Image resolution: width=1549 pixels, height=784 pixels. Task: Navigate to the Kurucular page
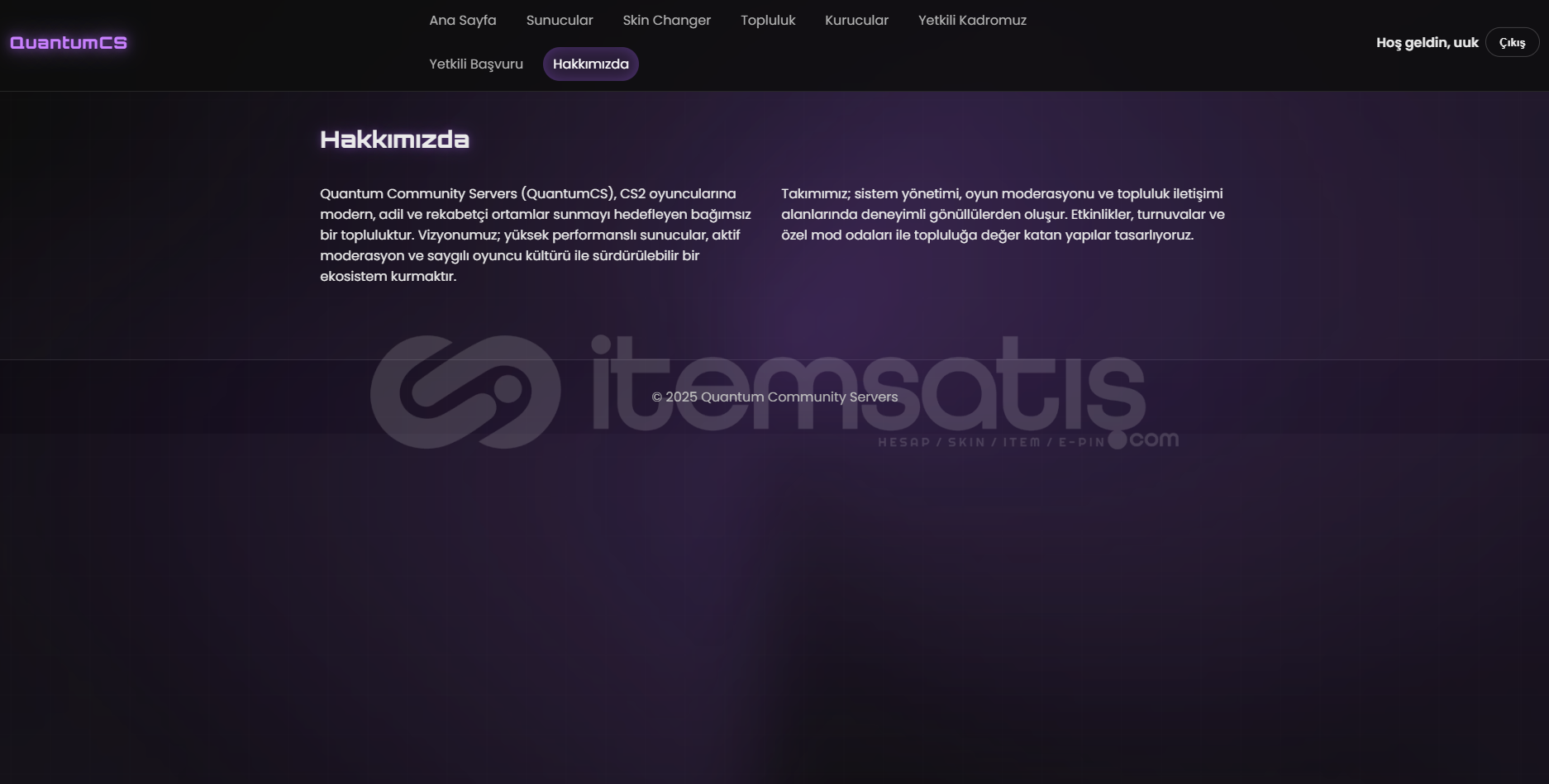click(856, 21)
